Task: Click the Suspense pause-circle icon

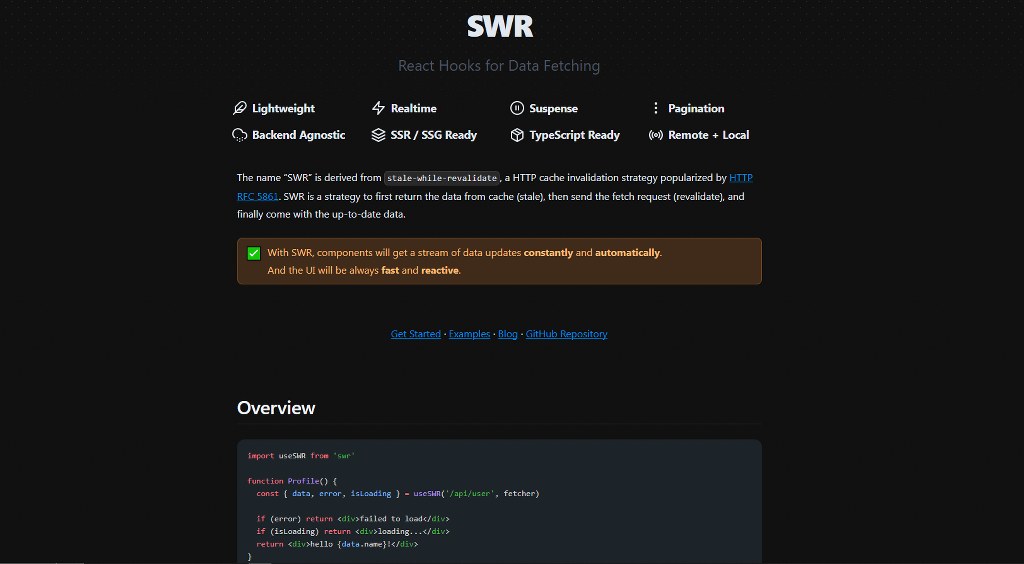Action: pyautogui.click(x=517, y=108)
